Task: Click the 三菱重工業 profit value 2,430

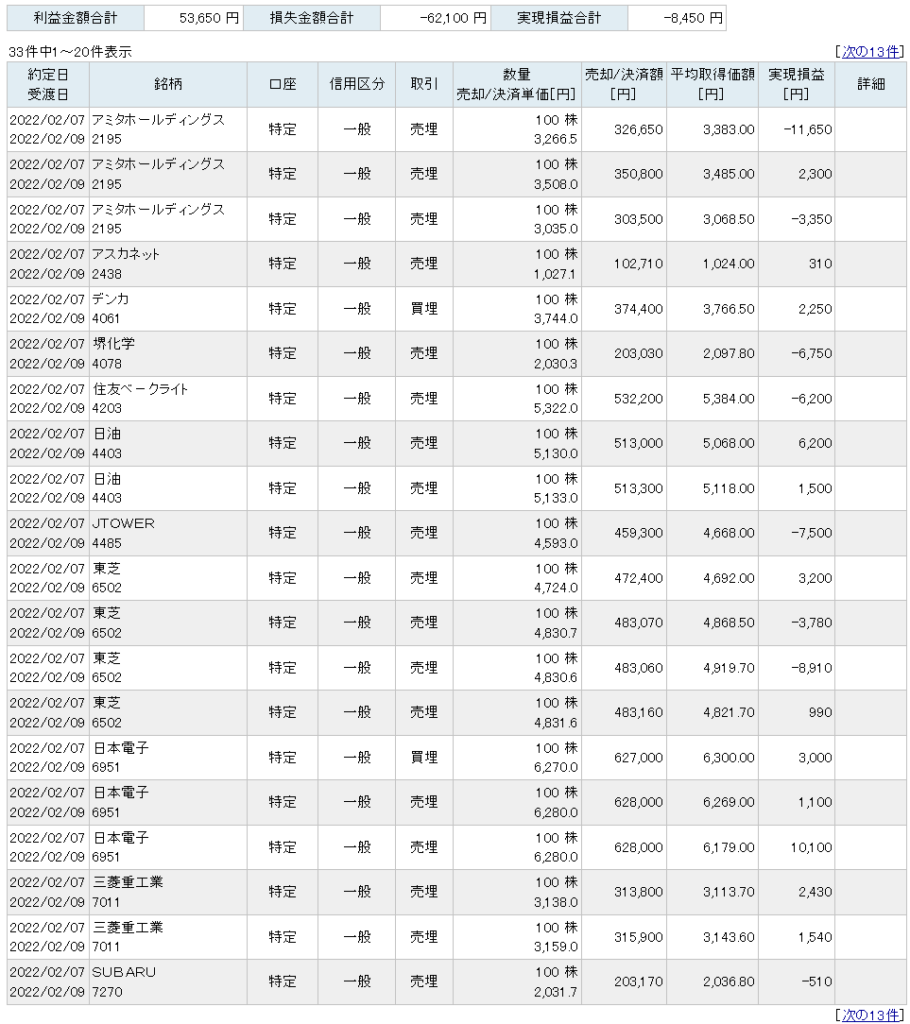Action: point(815,892)
